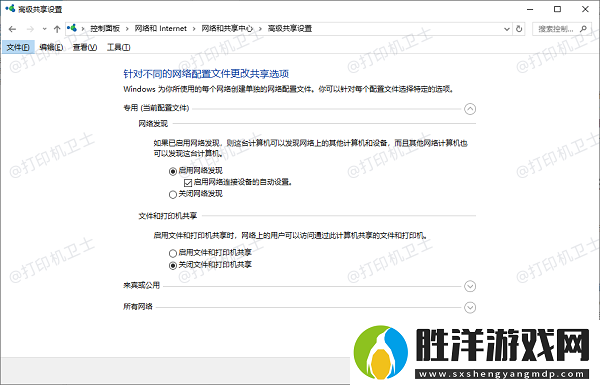600x385 pixels.
Task: Click the 网络发现 section label
Action: point(153,124)
